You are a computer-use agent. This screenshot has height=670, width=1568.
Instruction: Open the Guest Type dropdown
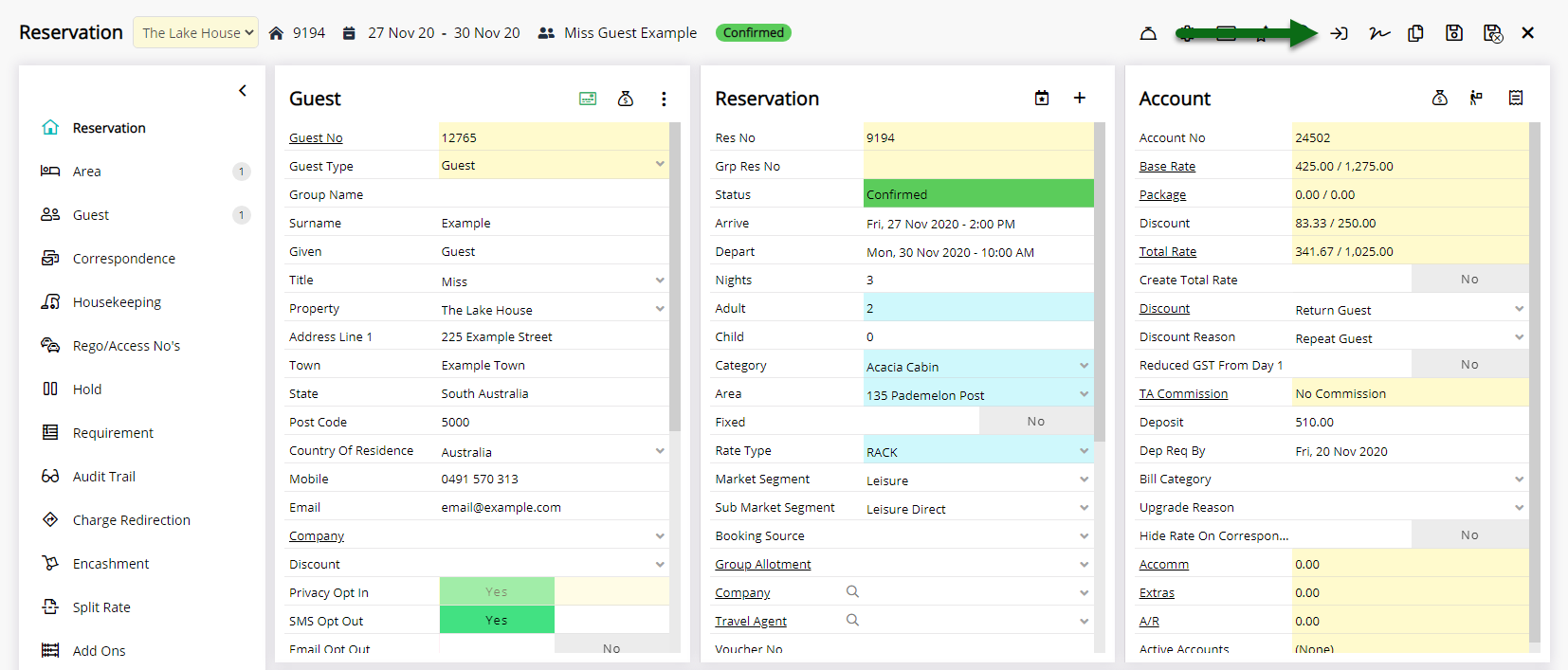point(554,165)
